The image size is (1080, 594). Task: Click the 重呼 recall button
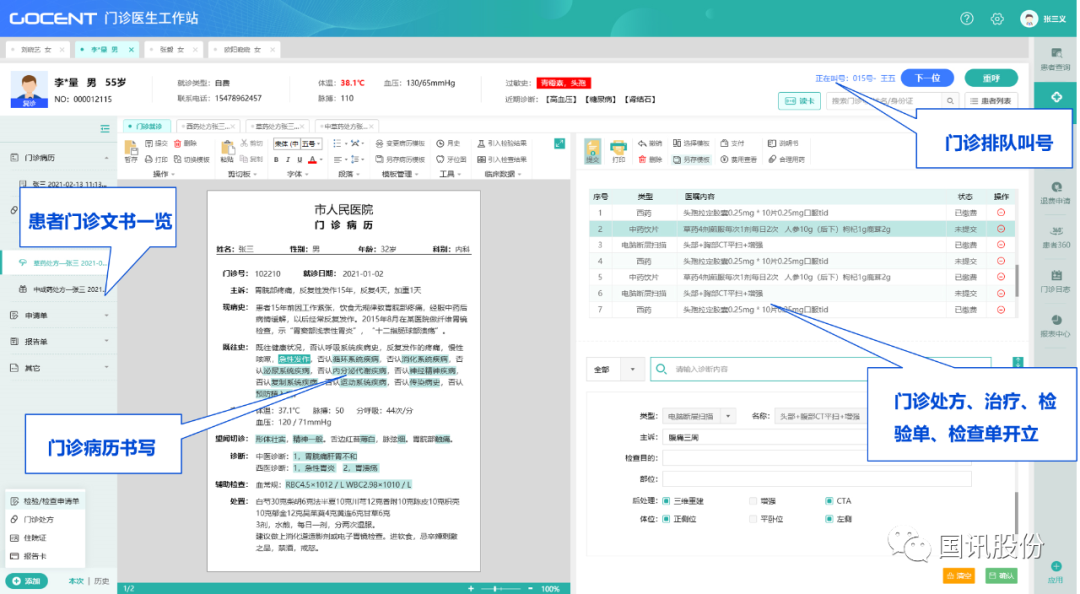click(x=991, y=78)
